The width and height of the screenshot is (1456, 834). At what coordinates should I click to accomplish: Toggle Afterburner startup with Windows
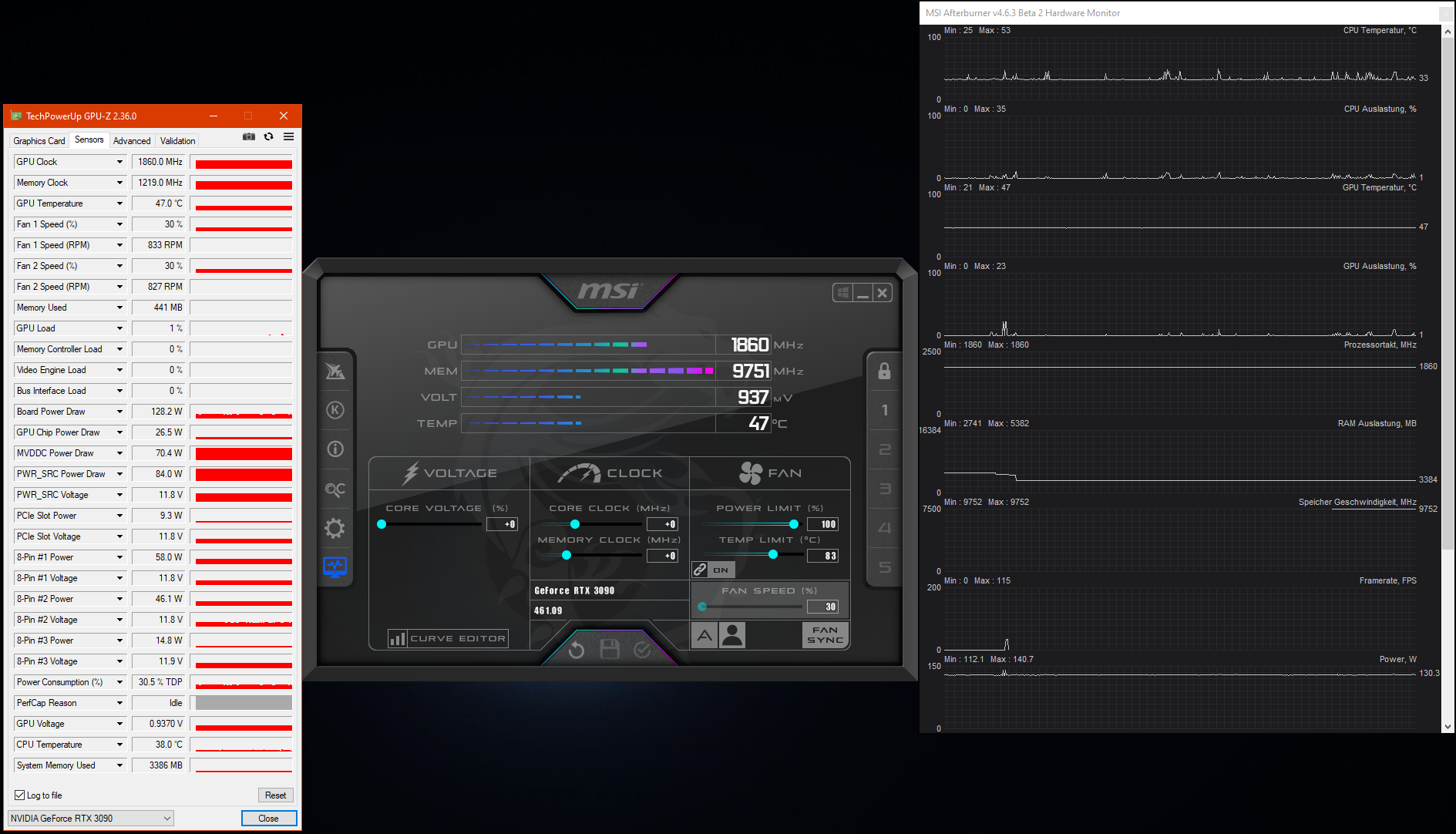pos(843,293)
